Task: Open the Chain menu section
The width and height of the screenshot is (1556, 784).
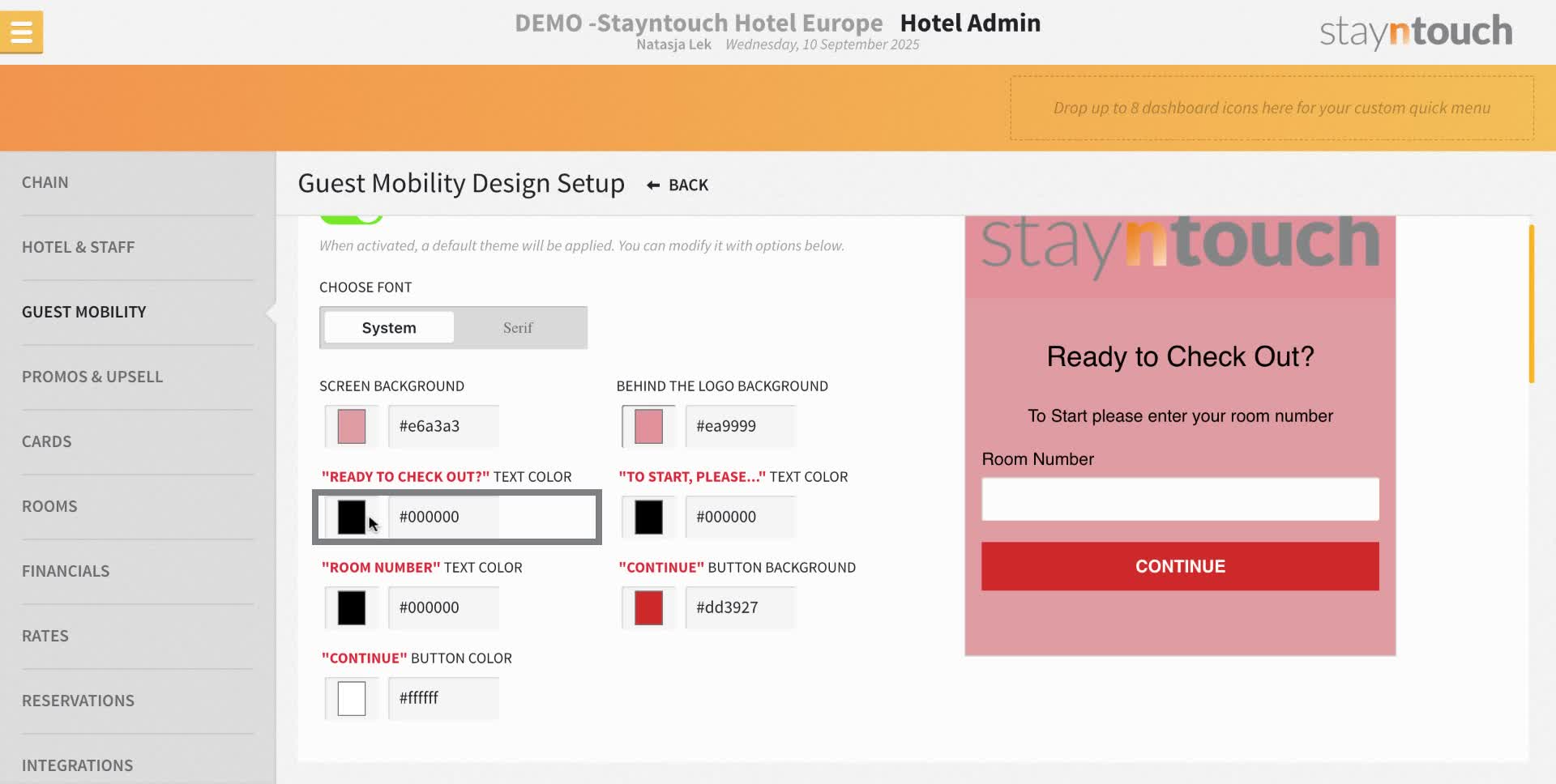Action: click(x=45, y=182)
